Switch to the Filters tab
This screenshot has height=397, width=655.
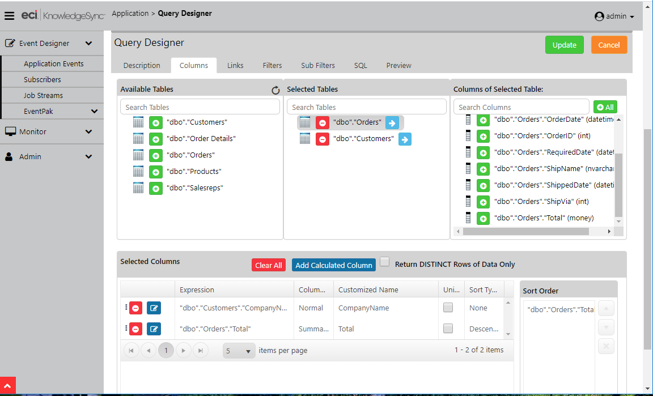click(272, 66)
